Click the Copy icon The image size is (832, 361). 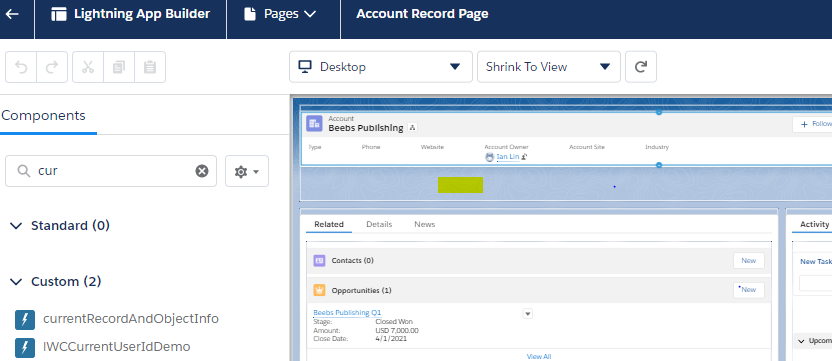click(x=119, y=67)
